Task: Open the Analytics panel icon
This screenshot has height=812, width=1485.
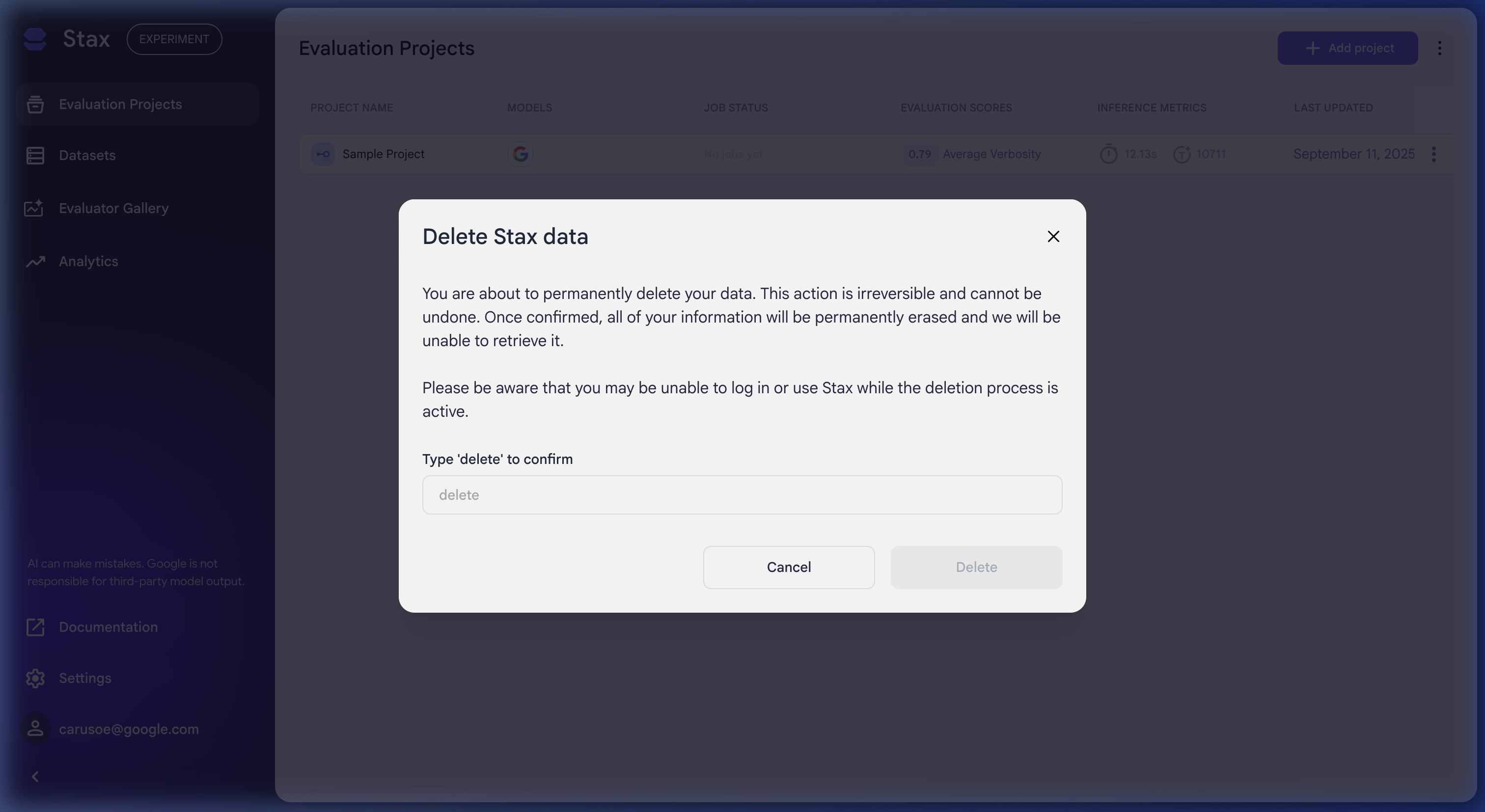Action: pyautogui.click(x=35, y=261)
